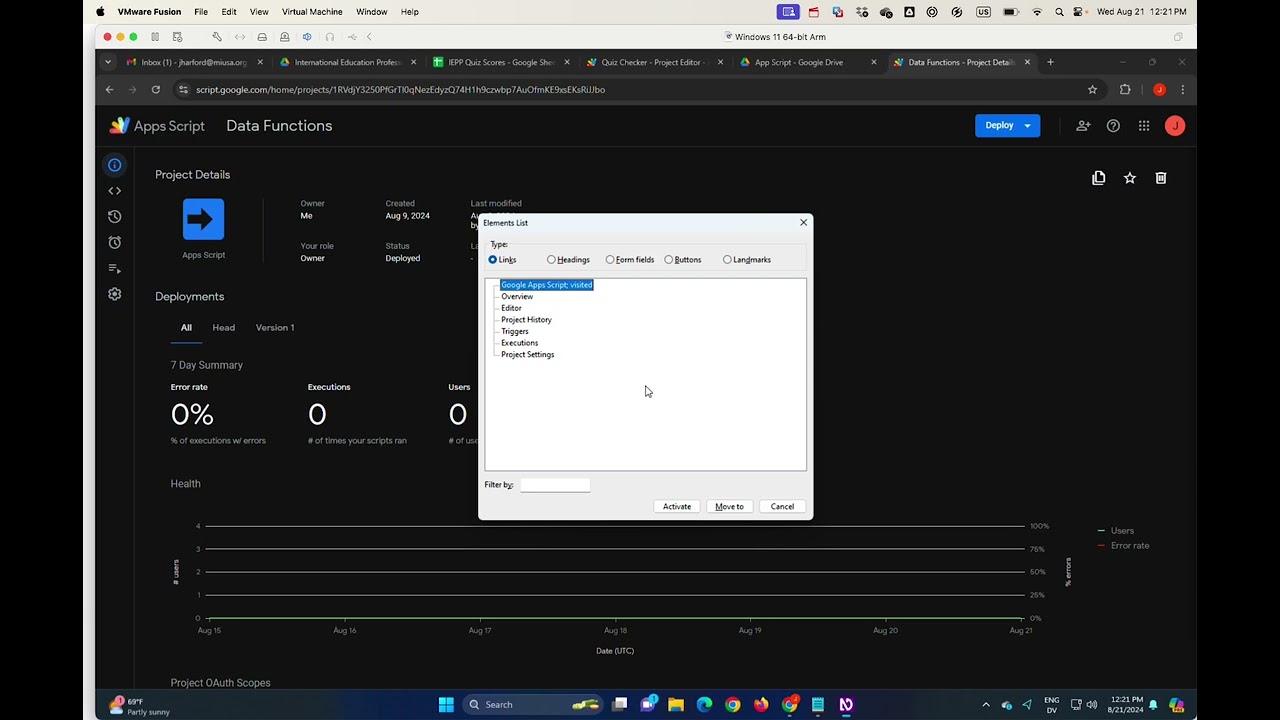Open Windows Start menu
Viewport: 1280px width, 720px height.
(x=446, y=704)
